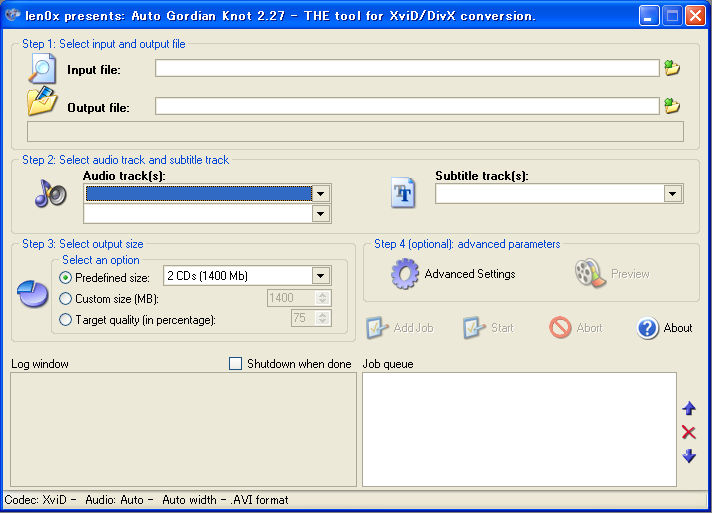Move selected job down in queue

pyautogui.click(x=689, y=456)
